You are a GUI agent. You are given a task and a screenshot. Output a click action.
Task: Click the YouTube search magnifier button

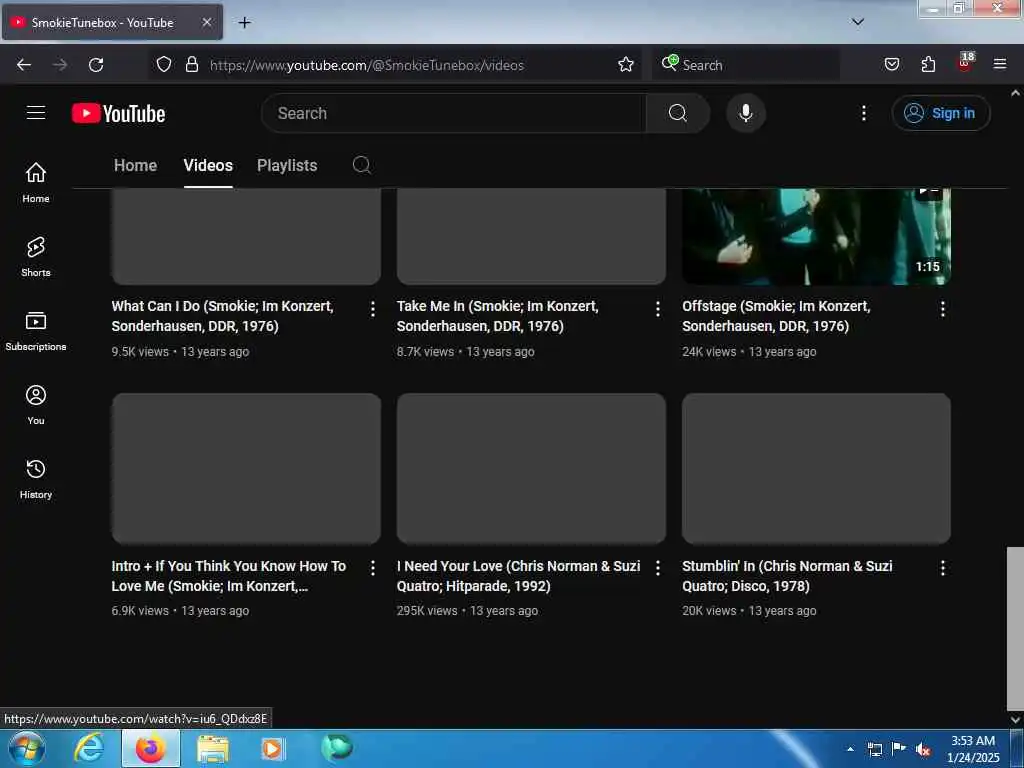click(677, 114)
